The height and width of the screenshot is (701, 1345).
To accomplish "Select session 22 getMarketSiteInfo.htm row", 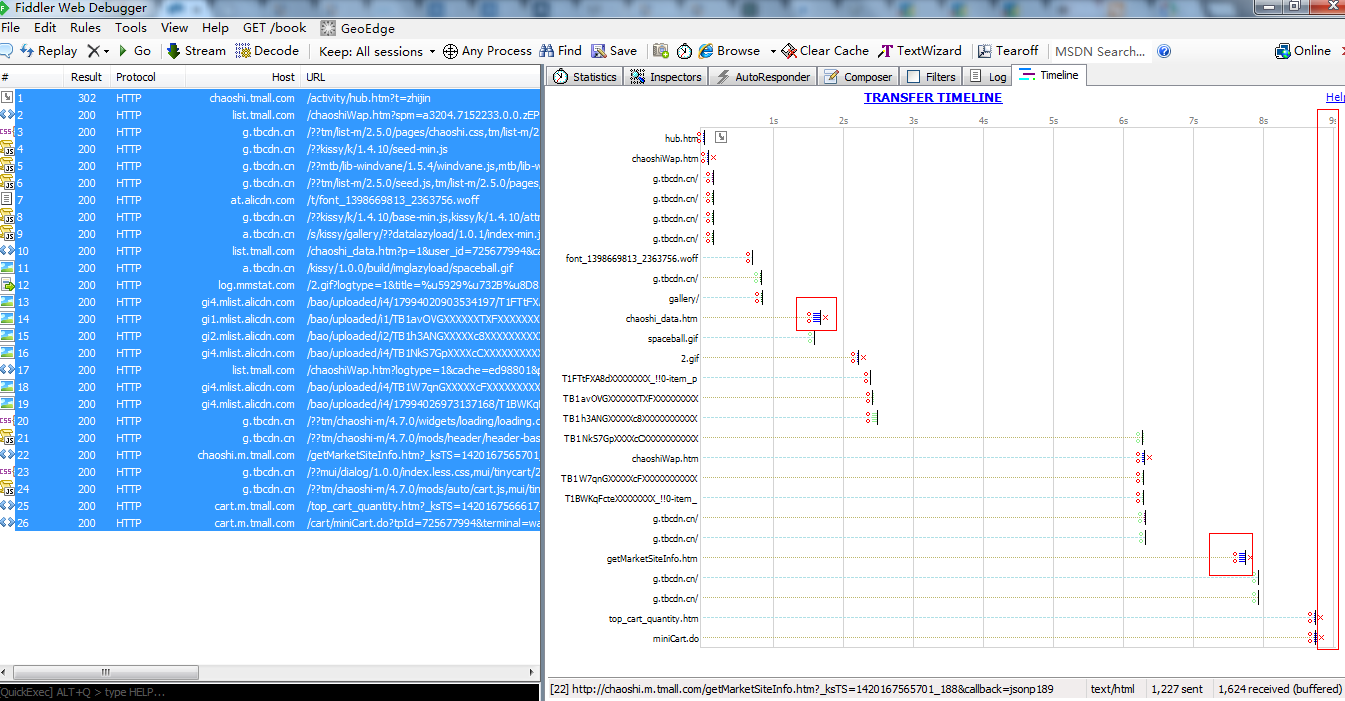I will pos(270,455).
